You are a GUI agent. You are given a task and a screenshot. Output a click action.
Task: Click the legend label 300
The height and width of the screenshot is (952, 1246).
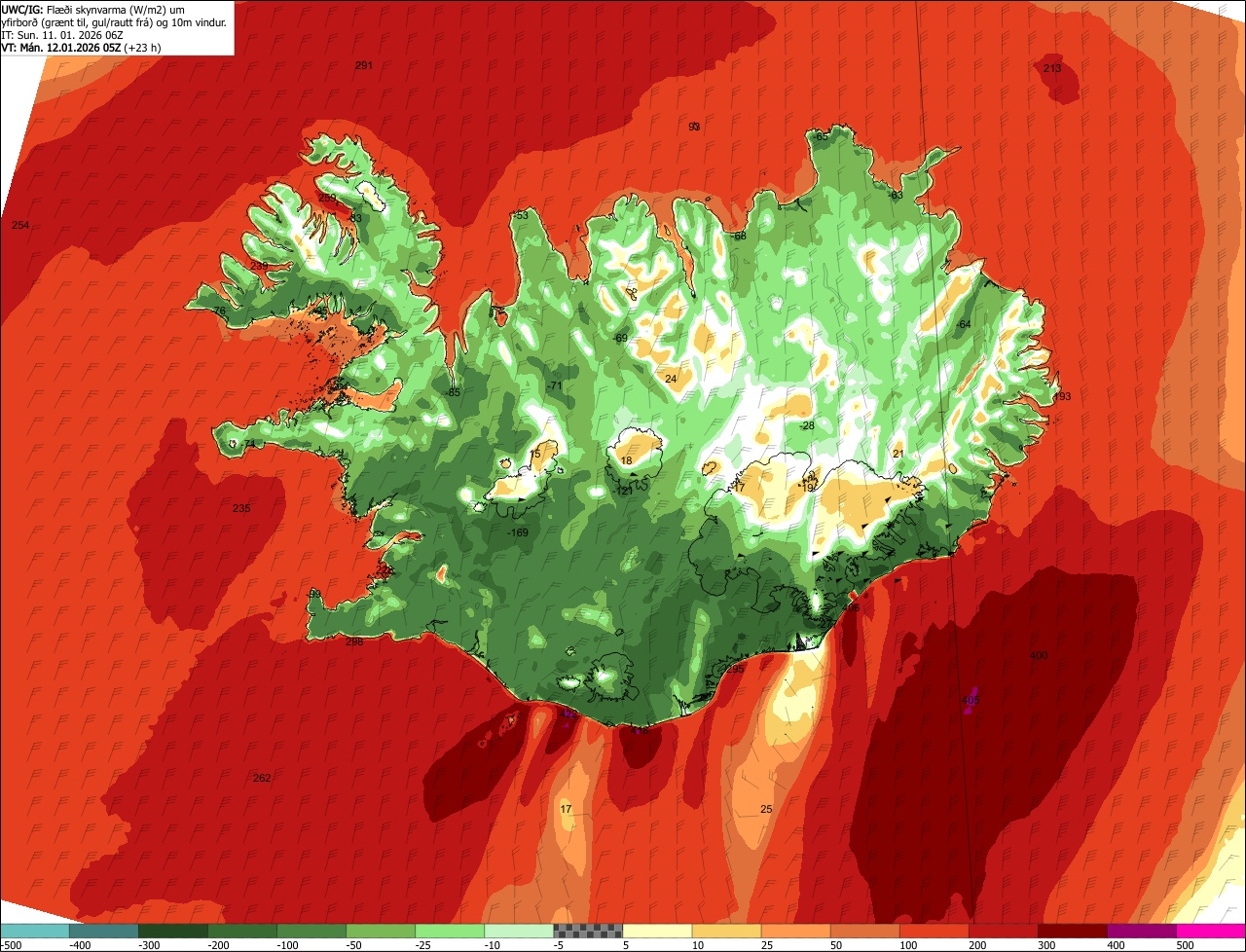1046,944
